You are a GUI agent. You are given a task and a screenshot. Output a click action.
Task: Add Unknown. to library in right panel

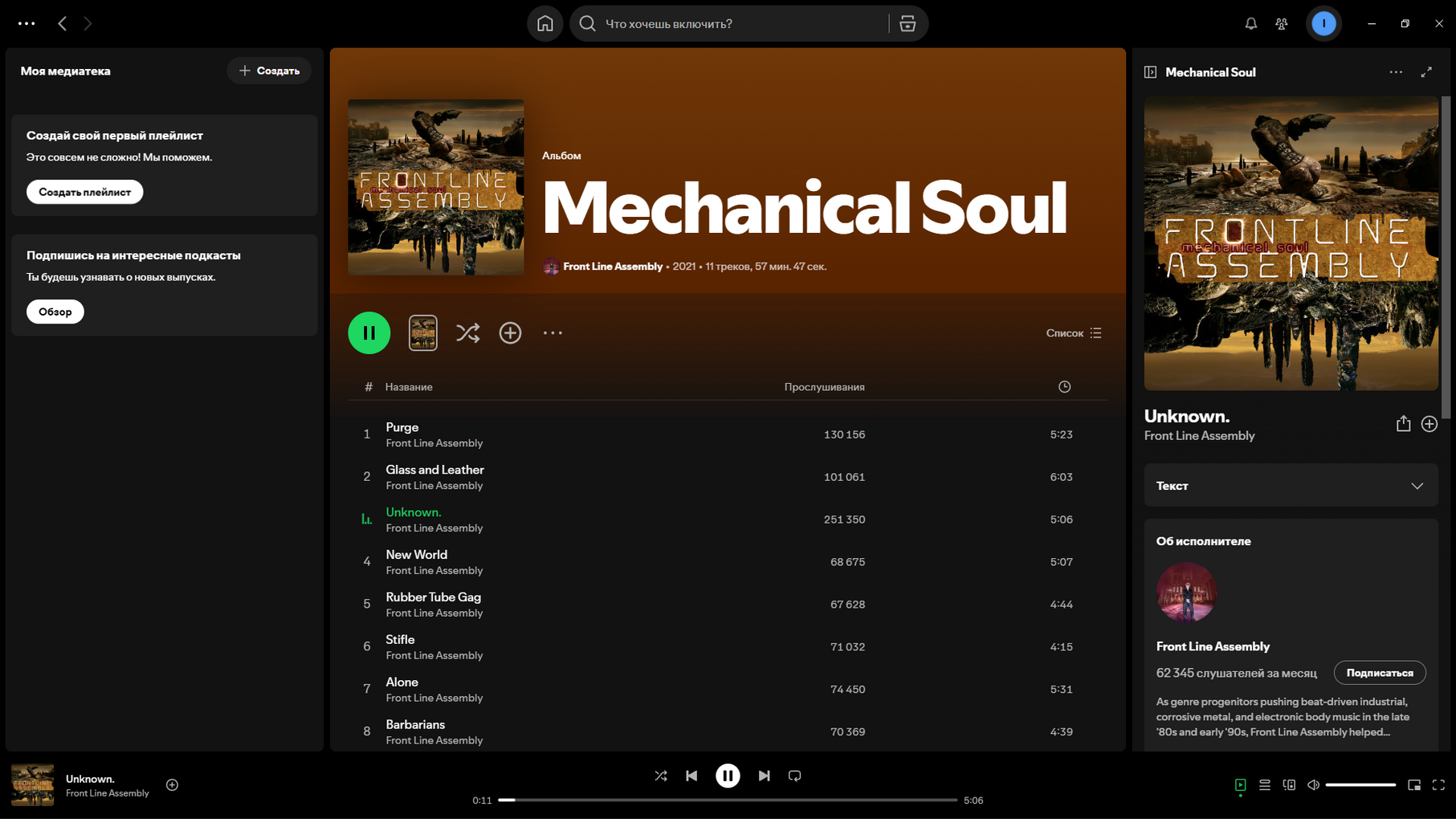click(x=1429, y=424)
